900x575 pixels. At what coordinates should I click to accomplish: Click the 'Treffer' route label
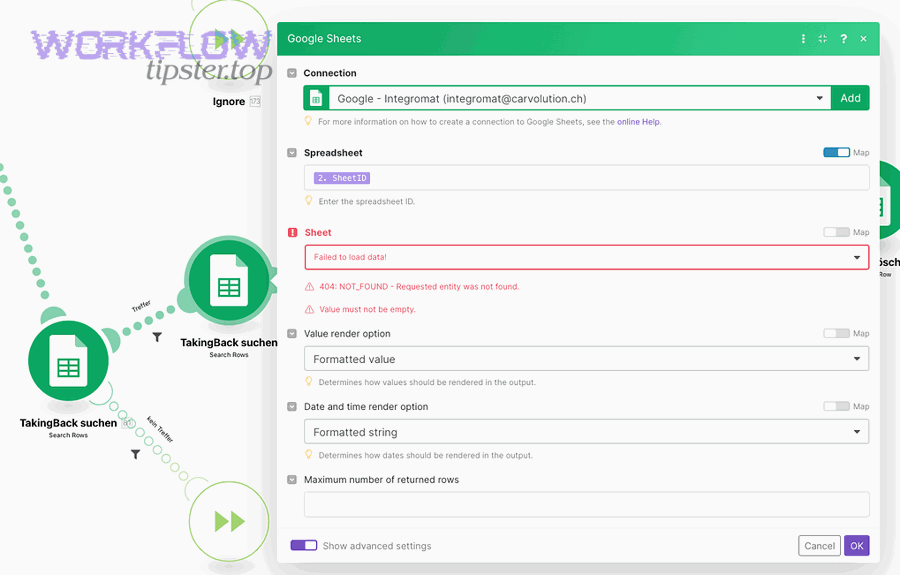[x=141, y=306]
